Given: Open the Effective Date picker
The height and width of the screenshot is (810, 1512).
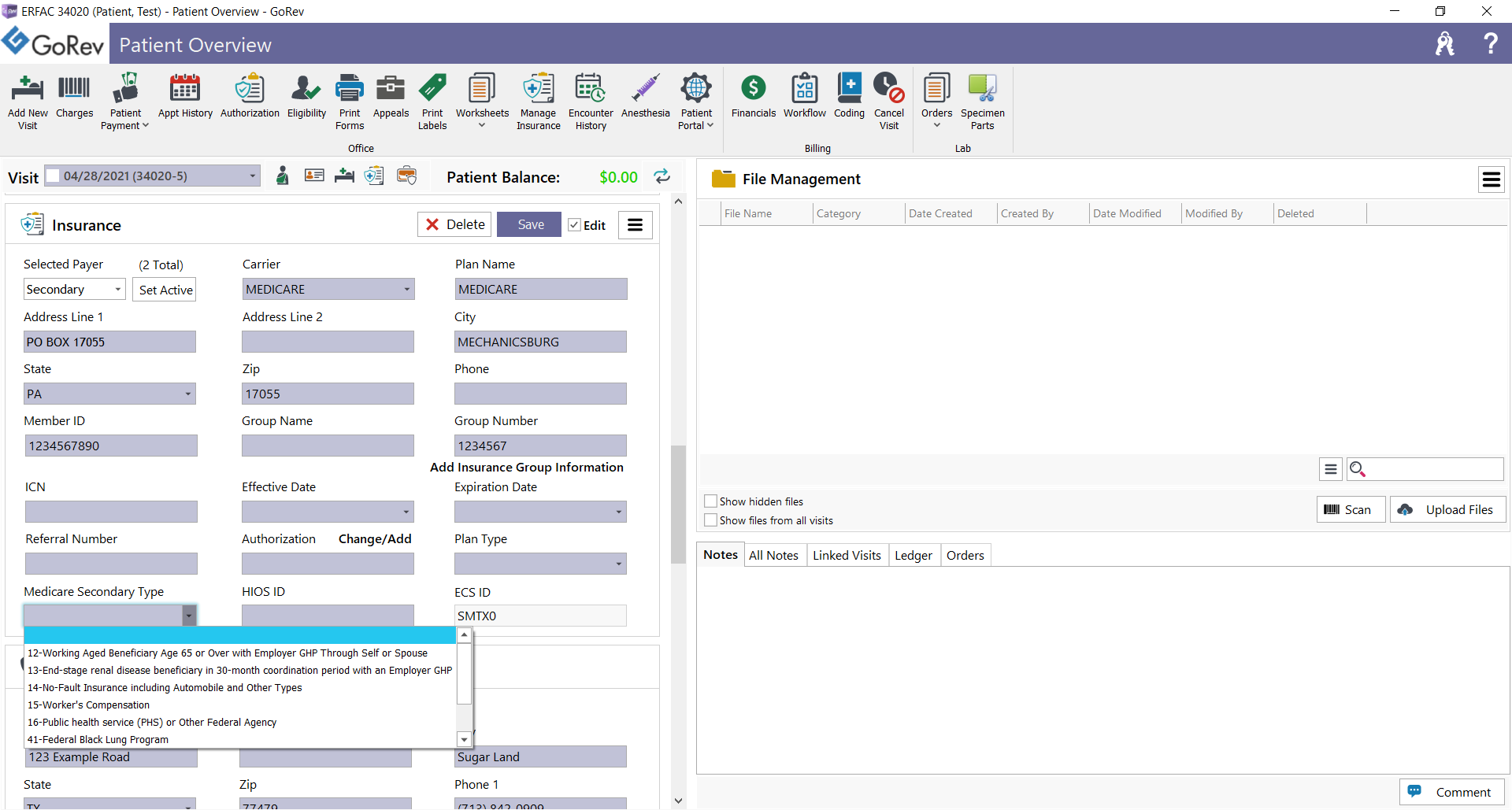Looking at the screenshot, I should click(406, 512).
